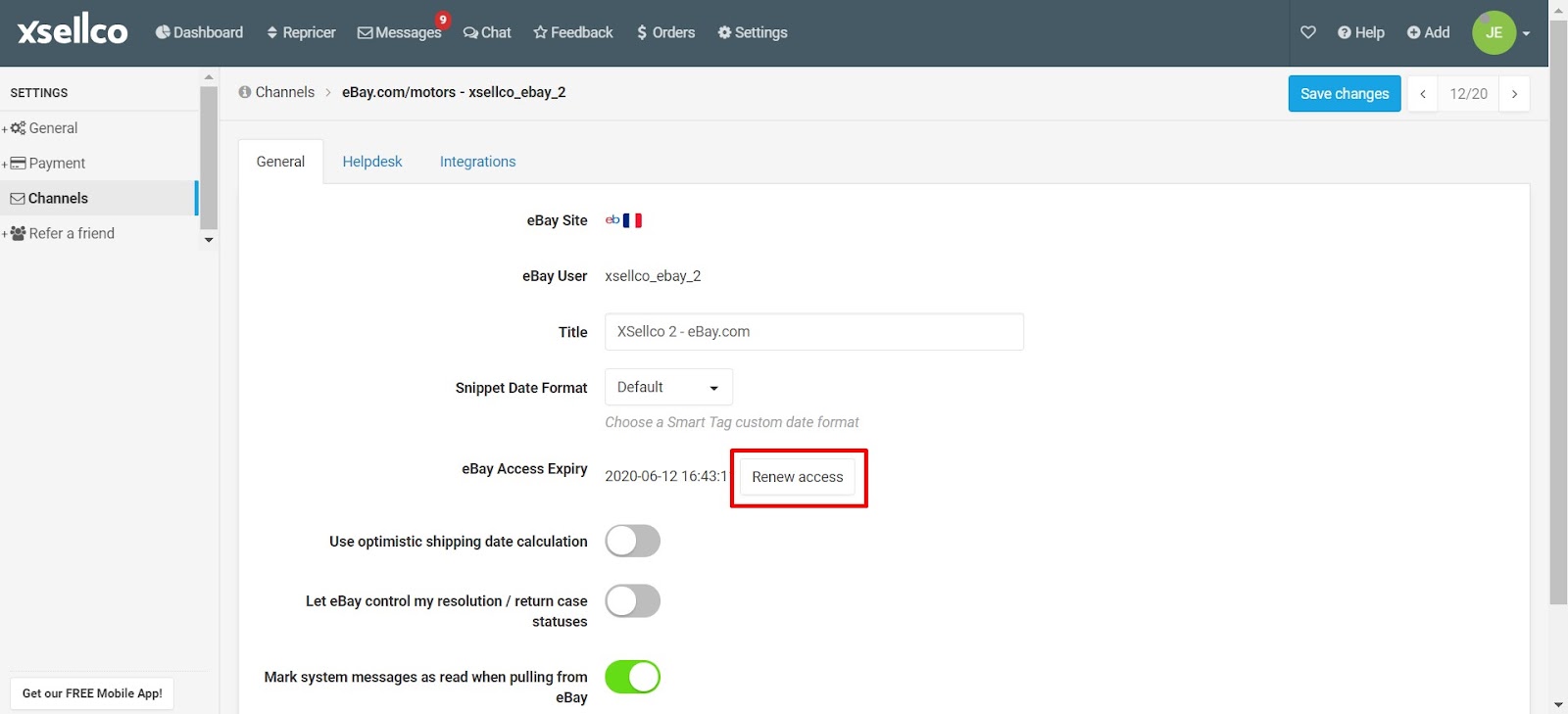
Task: Click the Refer a friend people icon
Action: point(18,233)
